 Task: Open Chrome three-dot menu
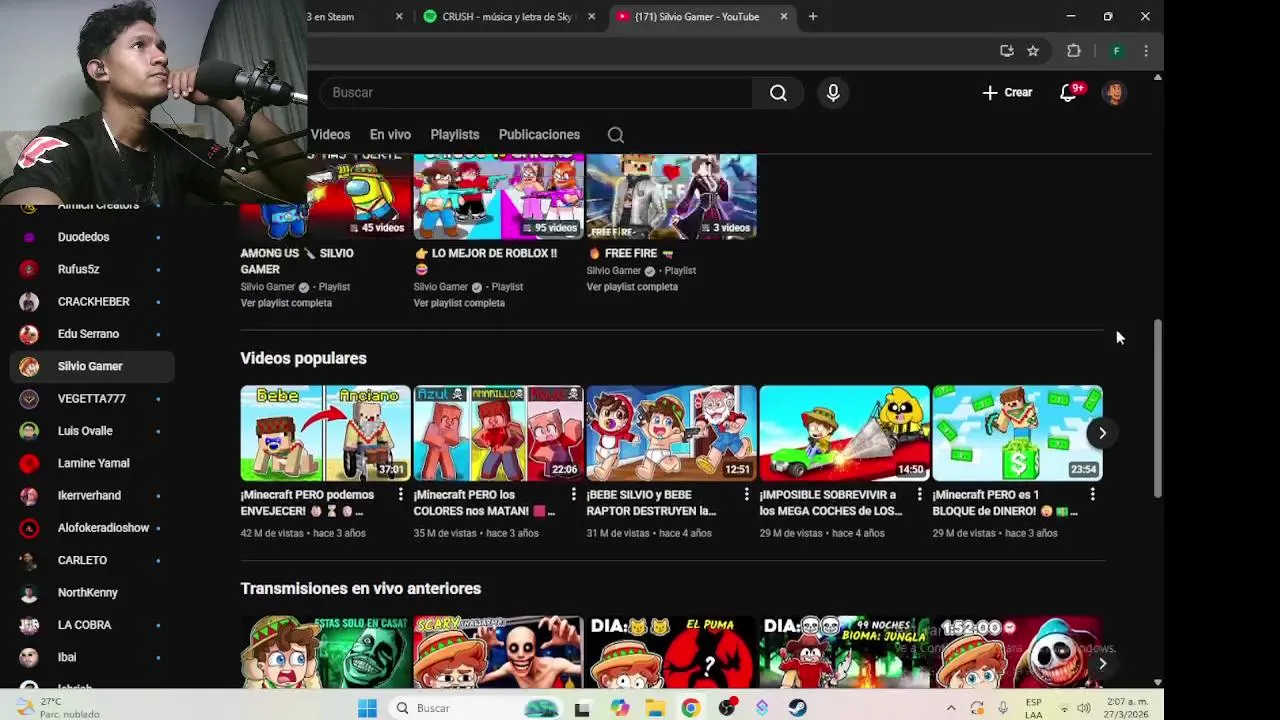click(x=1146, y=51)
